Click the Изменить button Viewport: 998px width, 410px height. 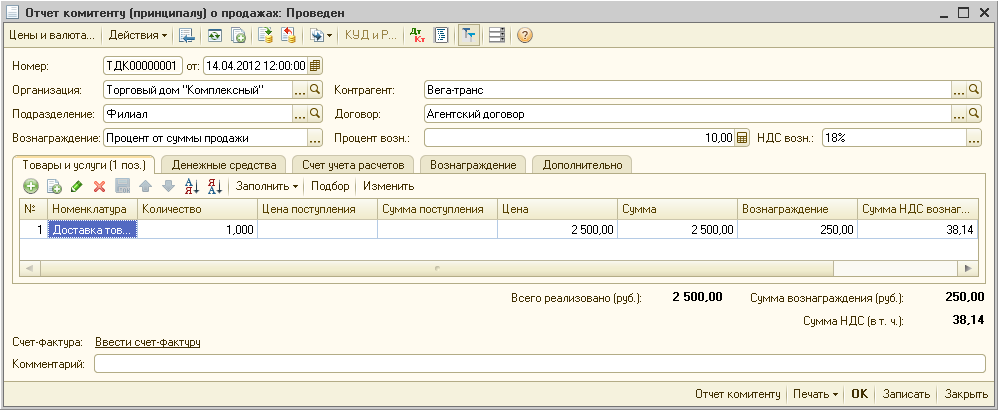[x=389, y=187]
